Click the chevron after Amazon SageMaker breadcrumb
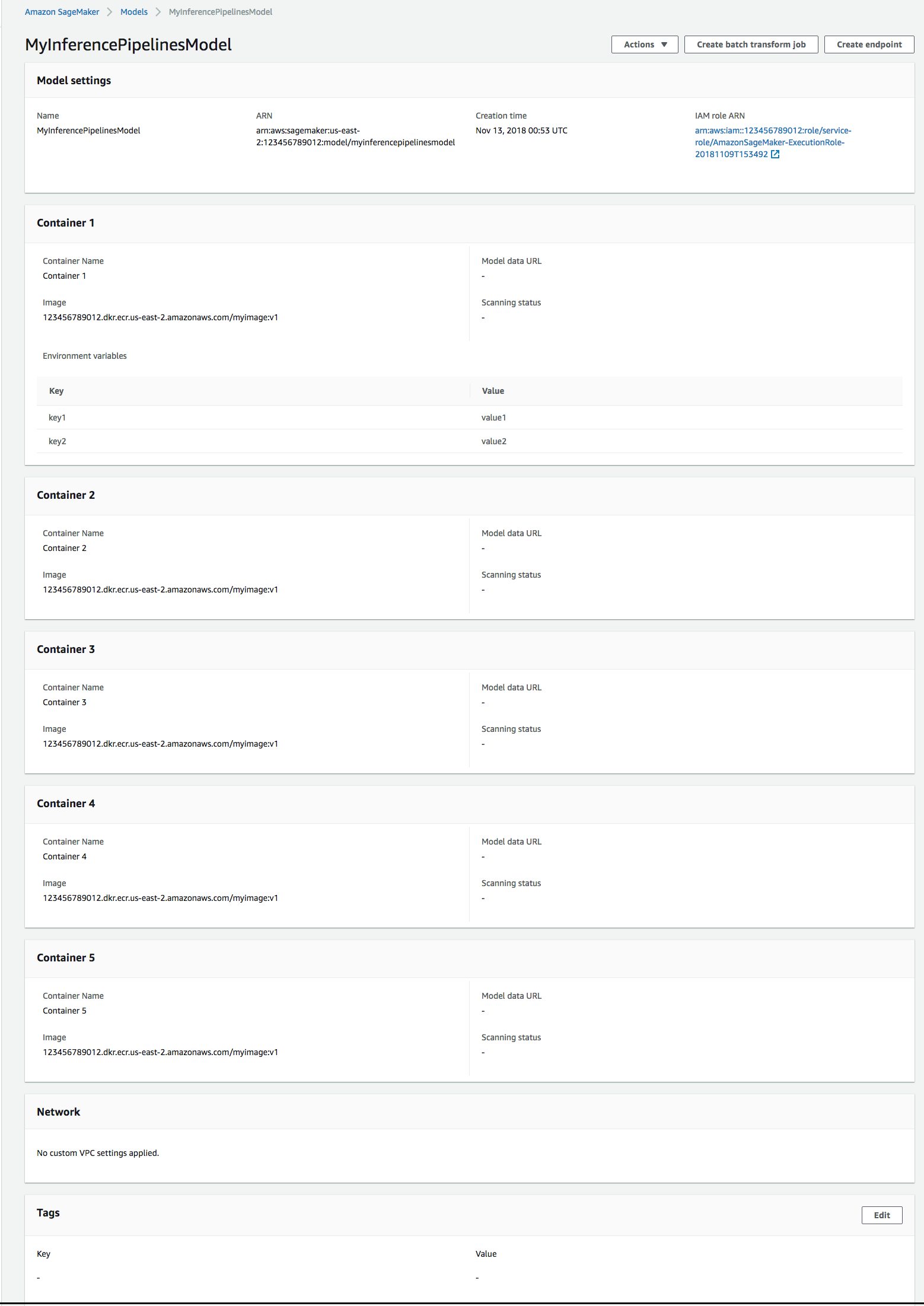This screenshot has width=924, height=1306. click(109, 11)
